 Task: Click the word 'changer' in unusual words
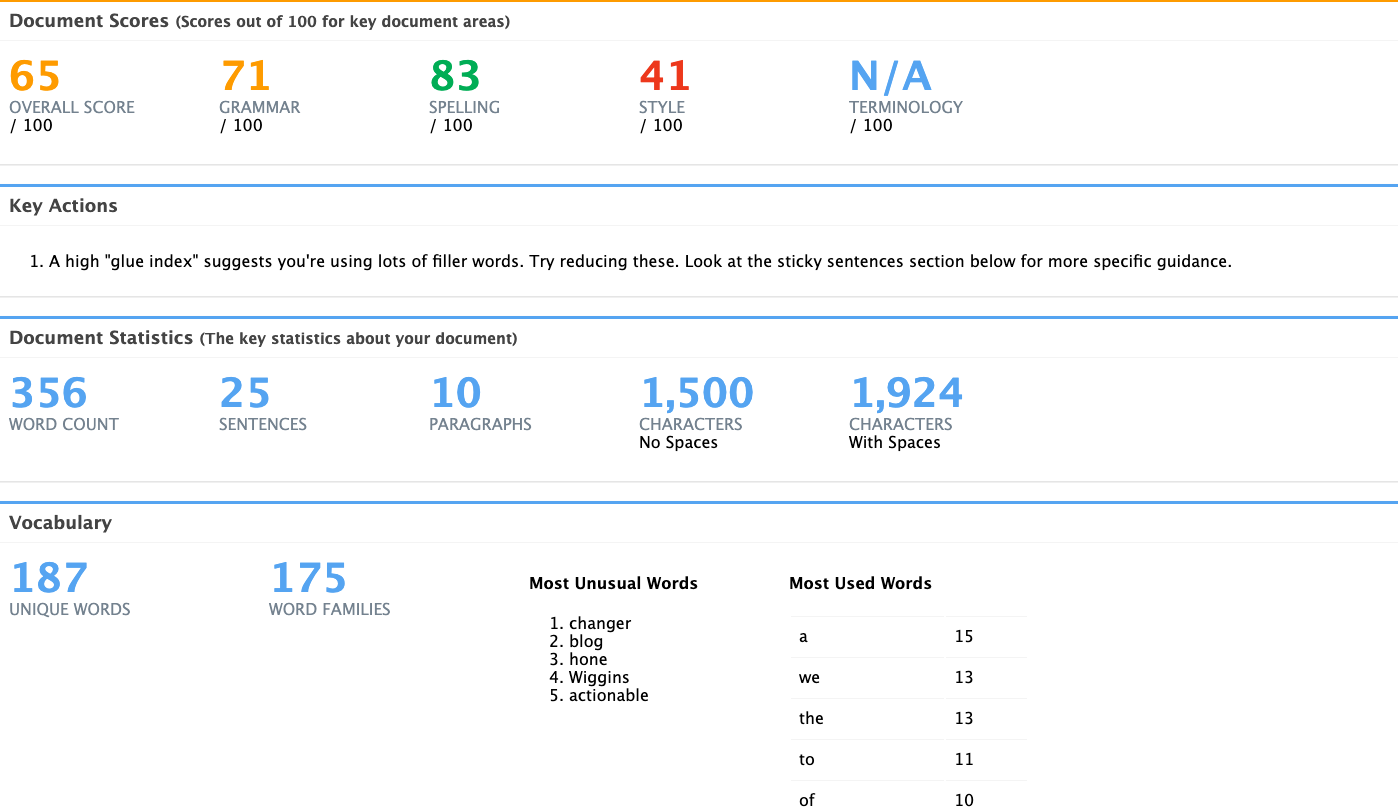[x=599, y=623]
